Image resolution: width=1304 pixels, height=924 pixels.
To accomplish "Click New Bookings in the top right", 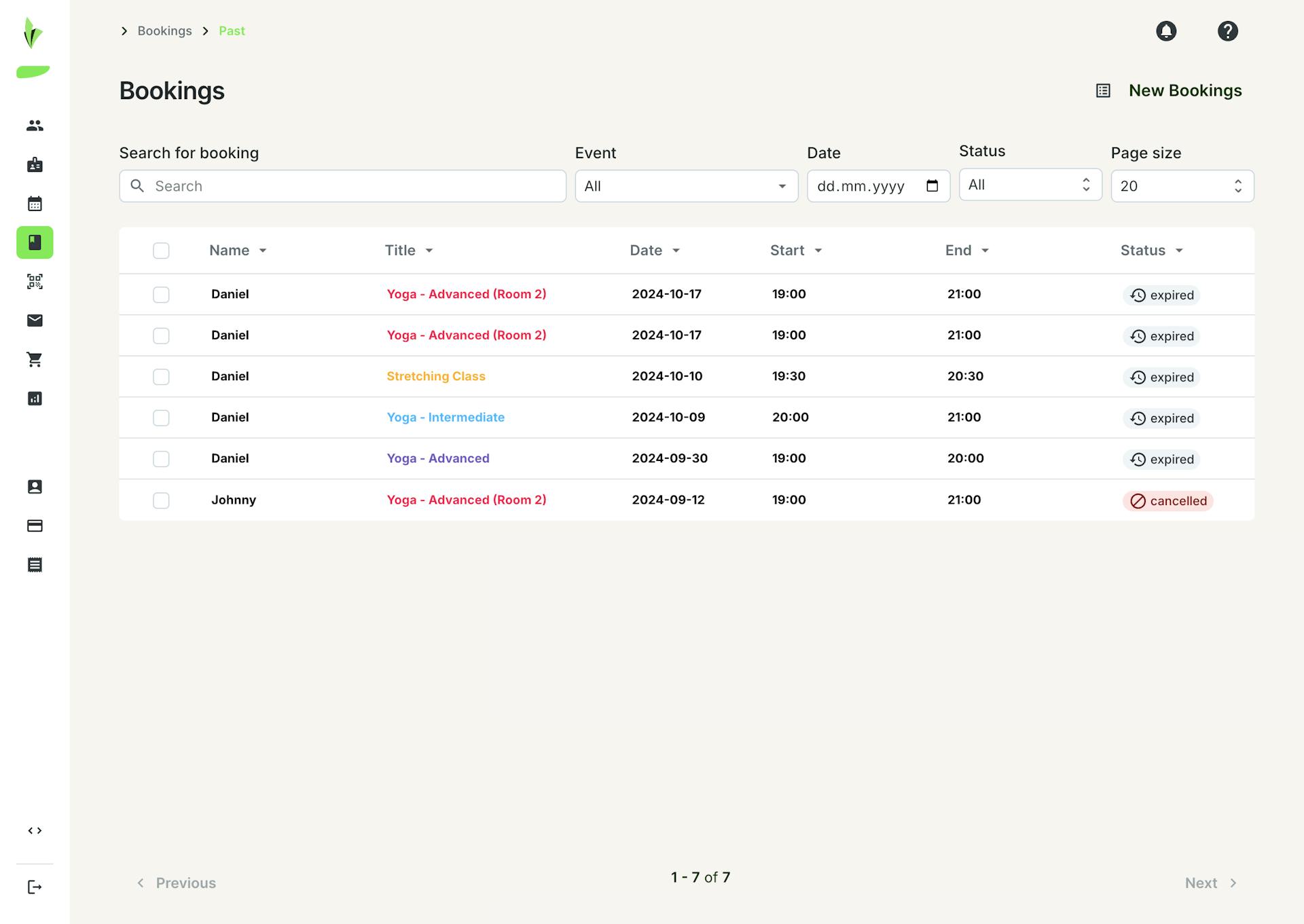I will point(1184,90).
